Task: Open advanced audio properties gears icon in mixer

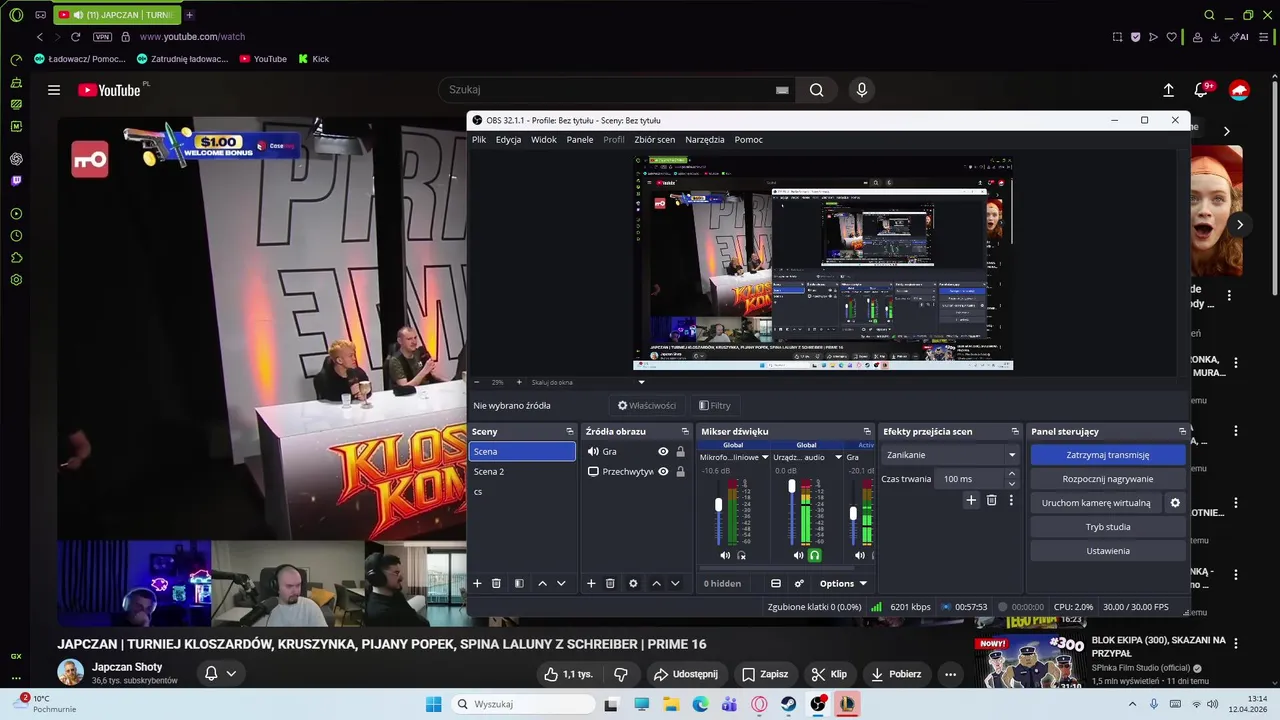Action: (799, 583)
